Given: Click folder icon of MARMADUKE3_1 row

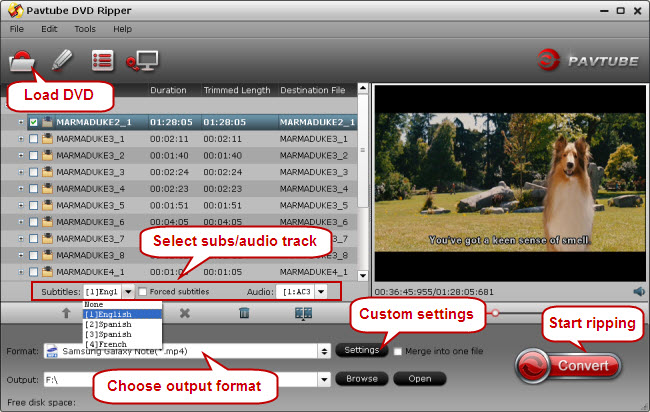Looking at the screenshot, I should (47, 138).
